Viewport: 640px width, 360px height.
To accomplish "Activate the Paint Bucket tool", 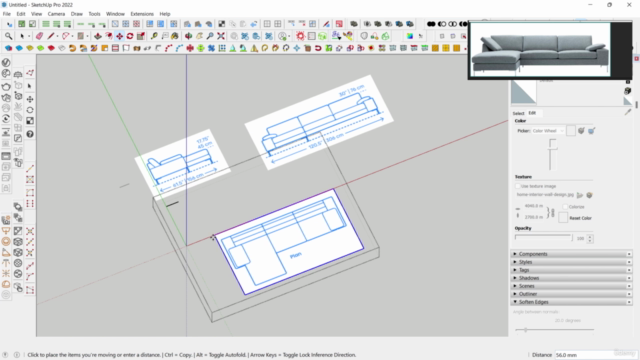I will coord(175,36).
